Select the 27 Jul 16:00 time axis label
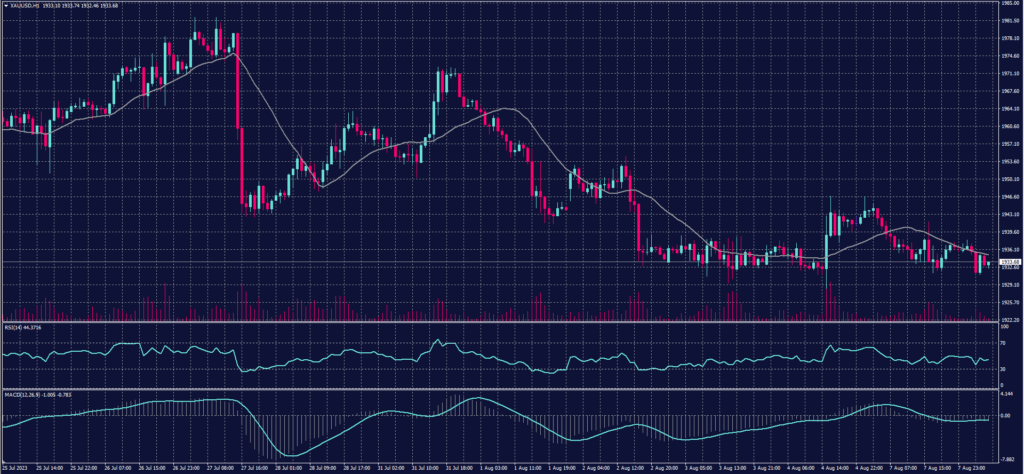 coord(254,467)
